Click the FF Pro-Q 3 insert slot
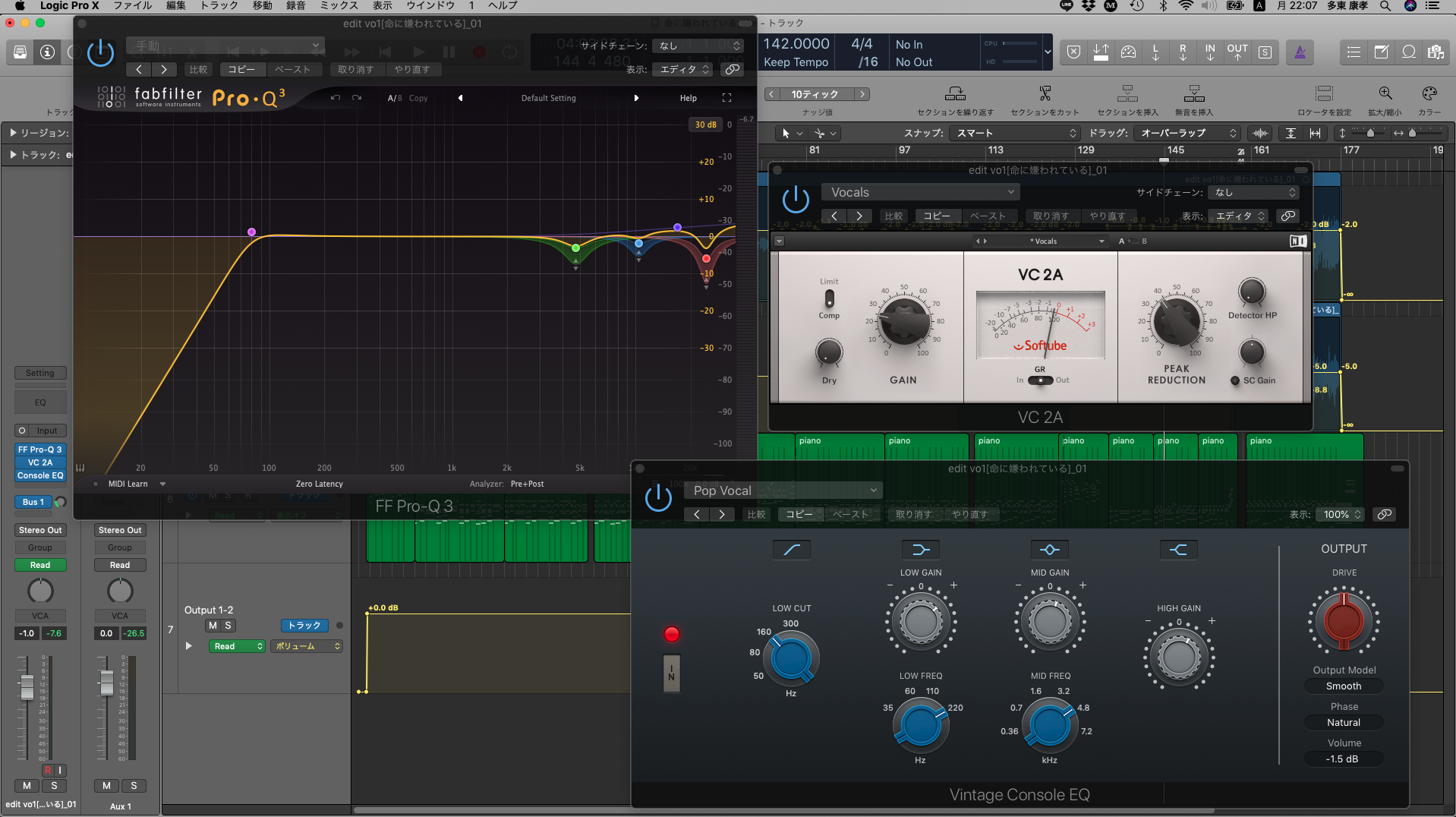 click(x=40, y=450)
